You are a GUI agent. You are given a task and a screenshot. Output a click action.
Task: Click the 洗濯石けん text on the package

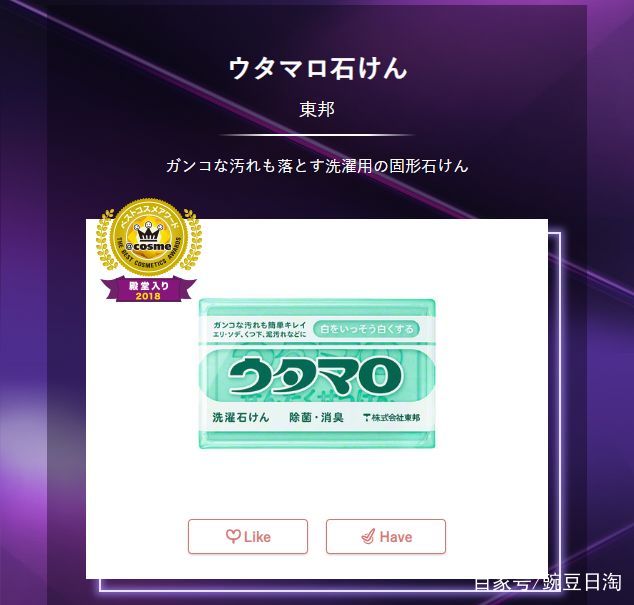point(241,417)
